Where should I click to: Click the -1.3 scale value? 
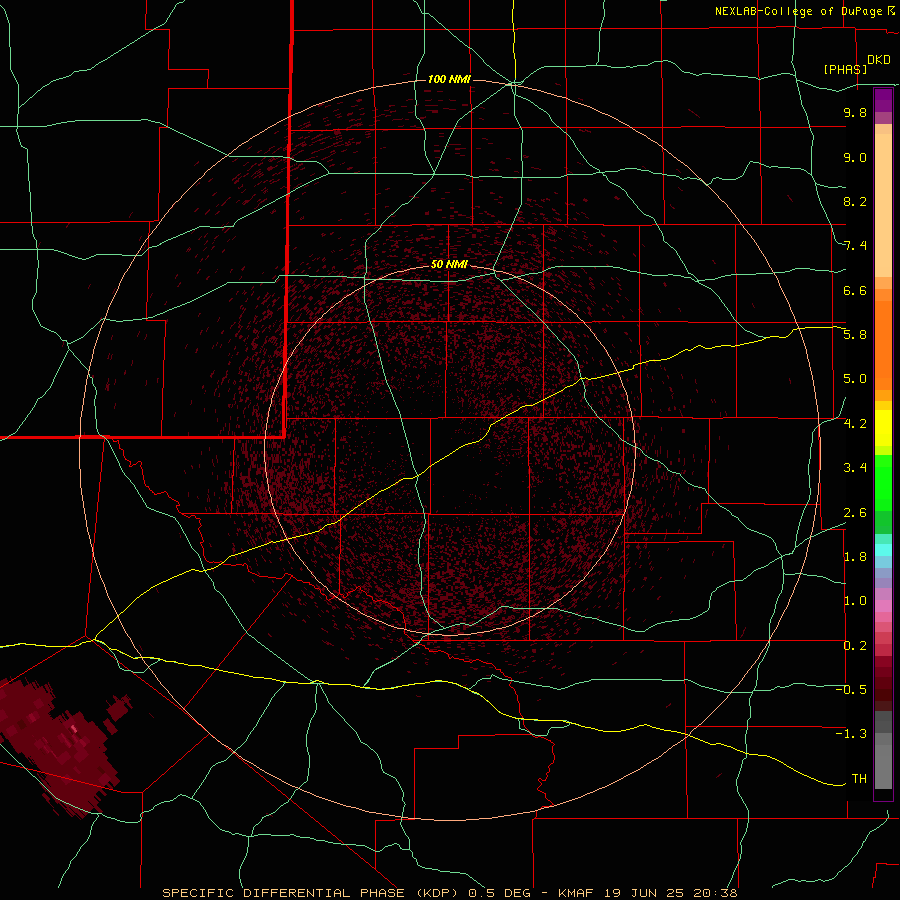(851, 734)
